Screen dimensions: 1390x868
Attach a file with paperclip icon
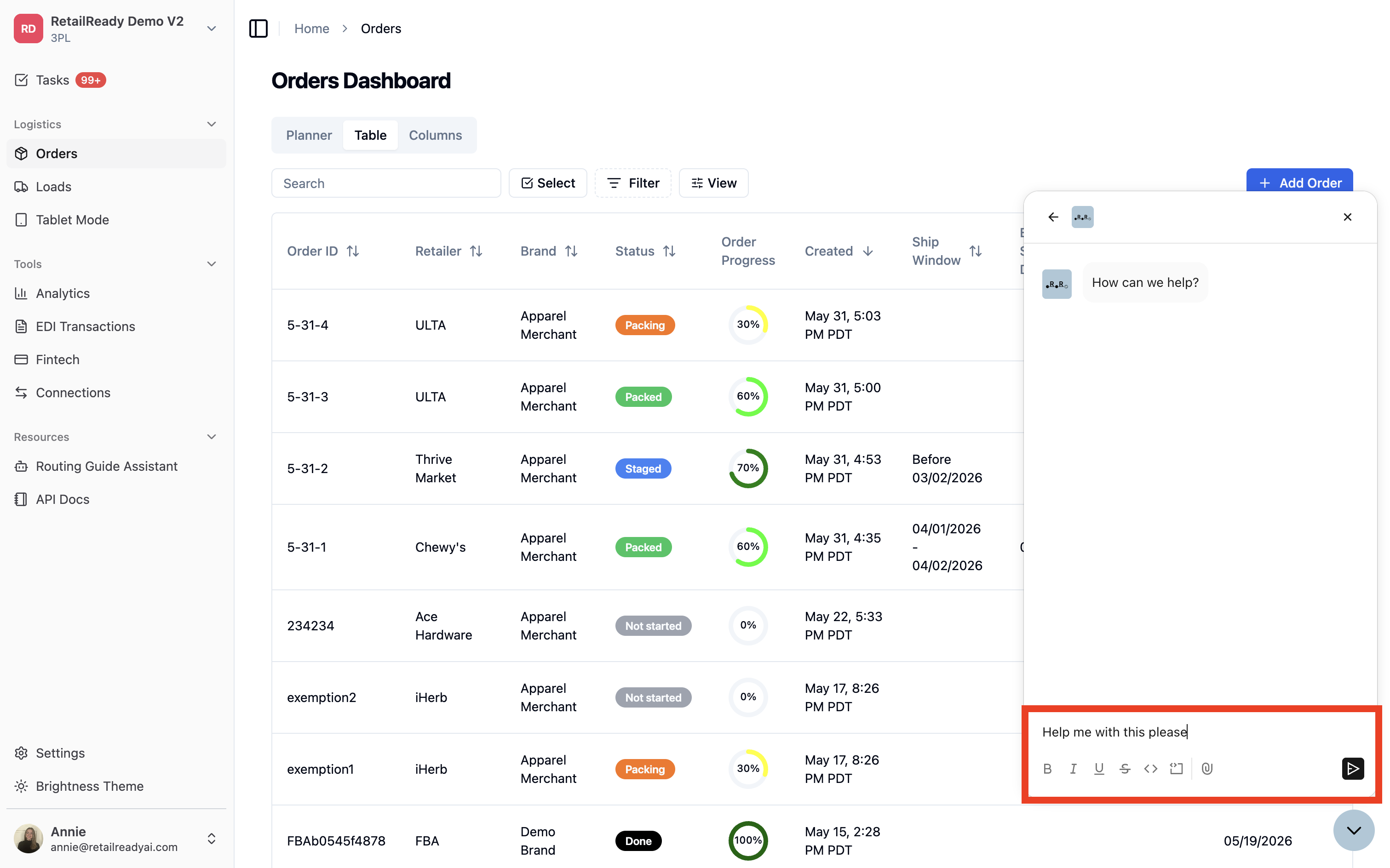[x=1207, y=768]
